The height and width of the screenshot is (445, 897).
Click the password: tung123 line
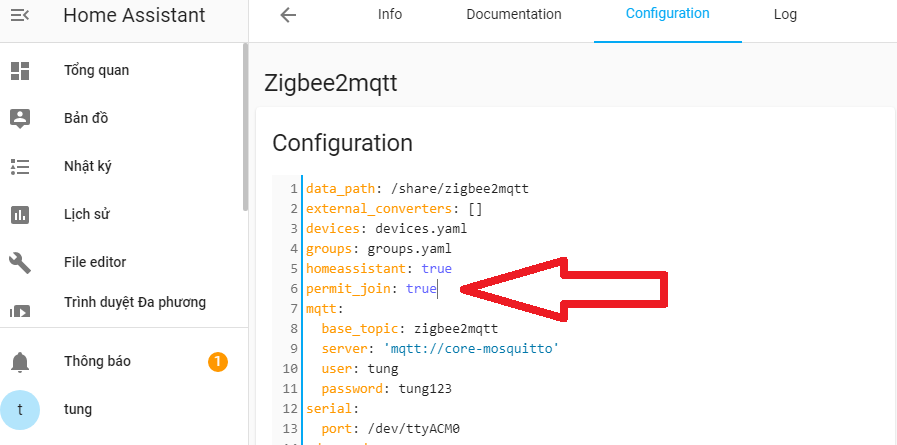(x=387, y=389)
